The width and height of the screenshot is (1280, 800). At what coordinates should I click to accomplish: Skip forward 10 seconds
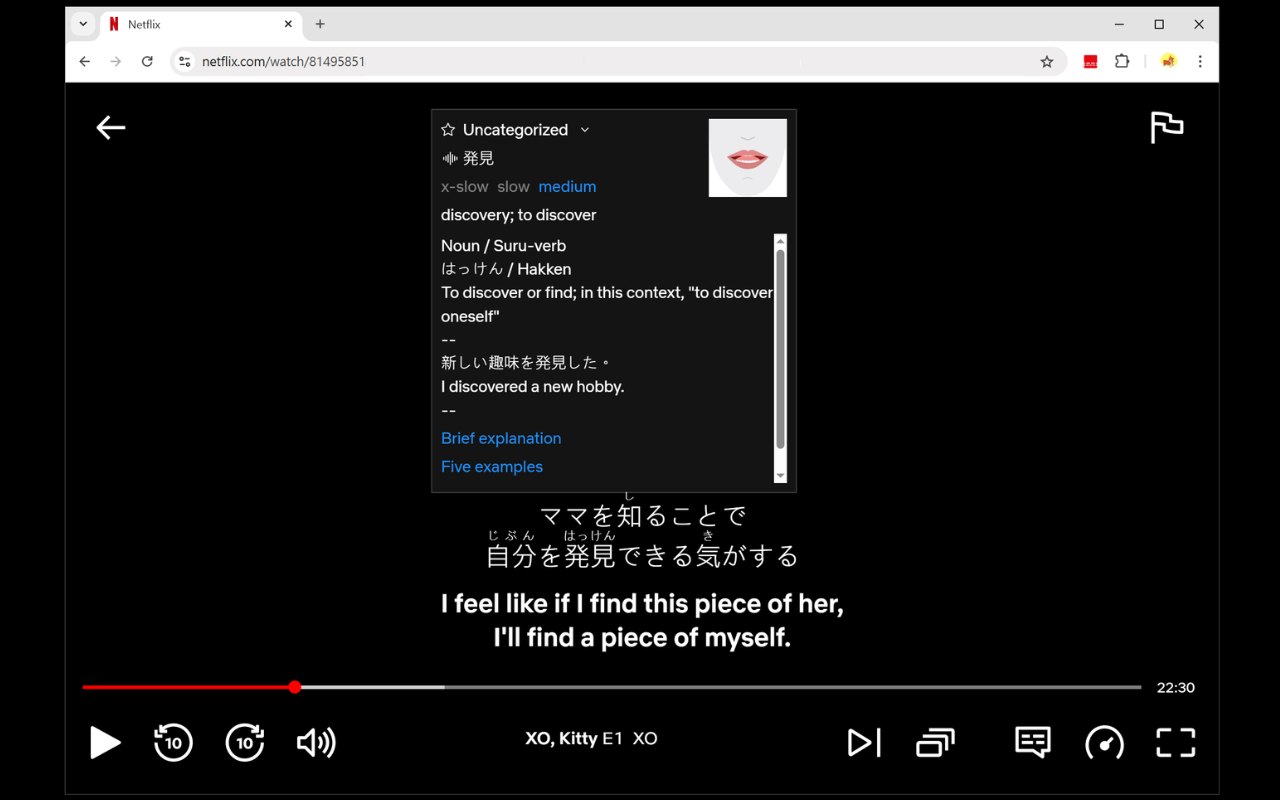point(245,742)
